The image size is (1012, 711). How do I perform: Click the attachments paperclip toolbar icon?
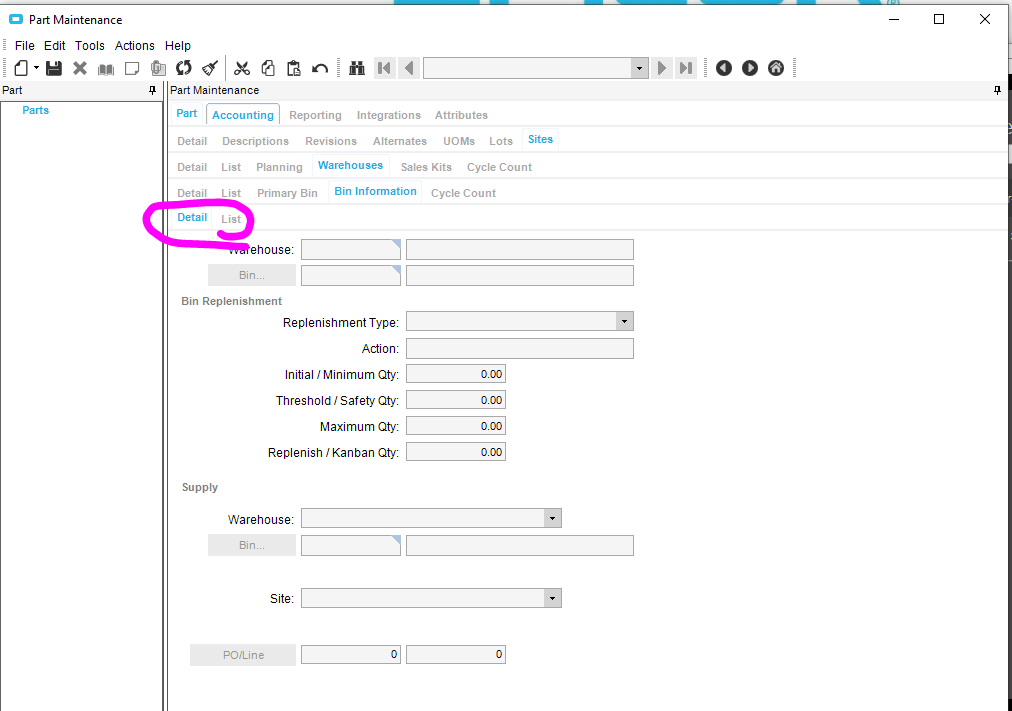pos(158,68)
